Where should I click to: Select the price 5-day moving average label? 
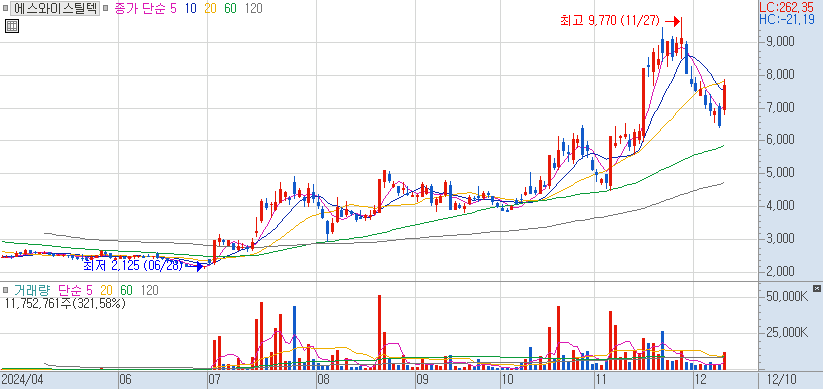tap(173, 8)
